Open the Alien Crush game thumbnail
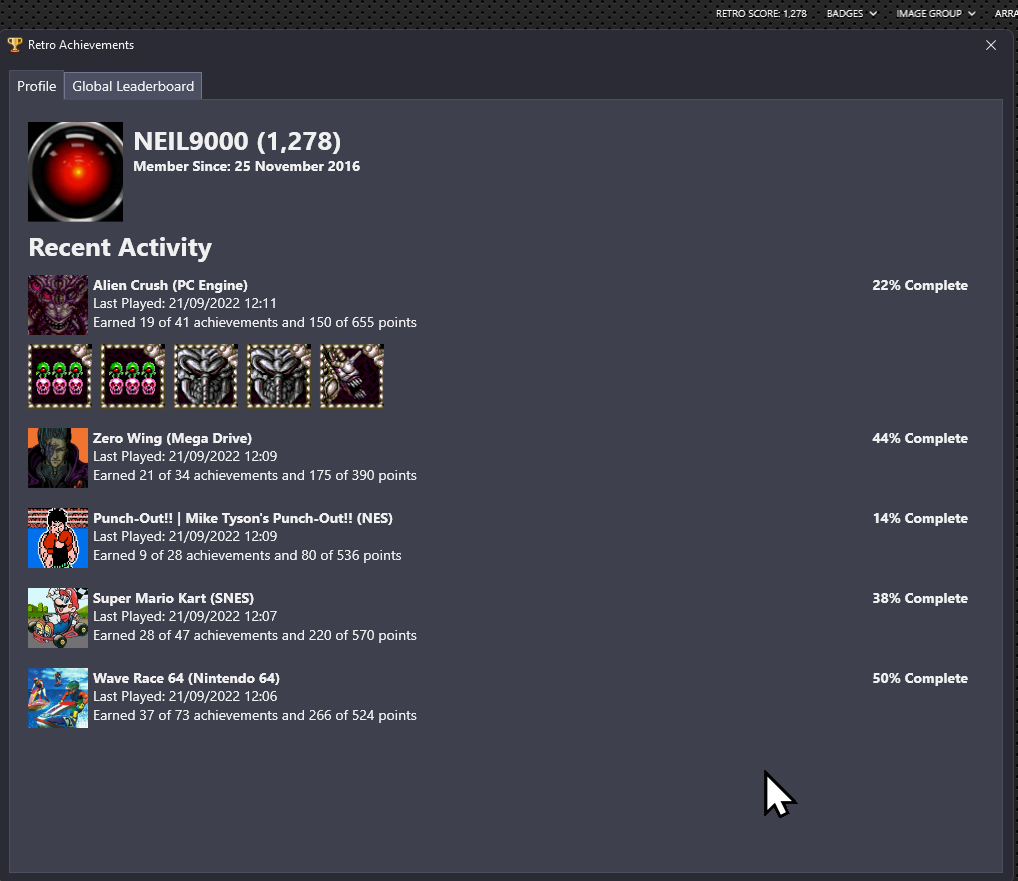Screen dimensions: 1018x881 point(58,305)
